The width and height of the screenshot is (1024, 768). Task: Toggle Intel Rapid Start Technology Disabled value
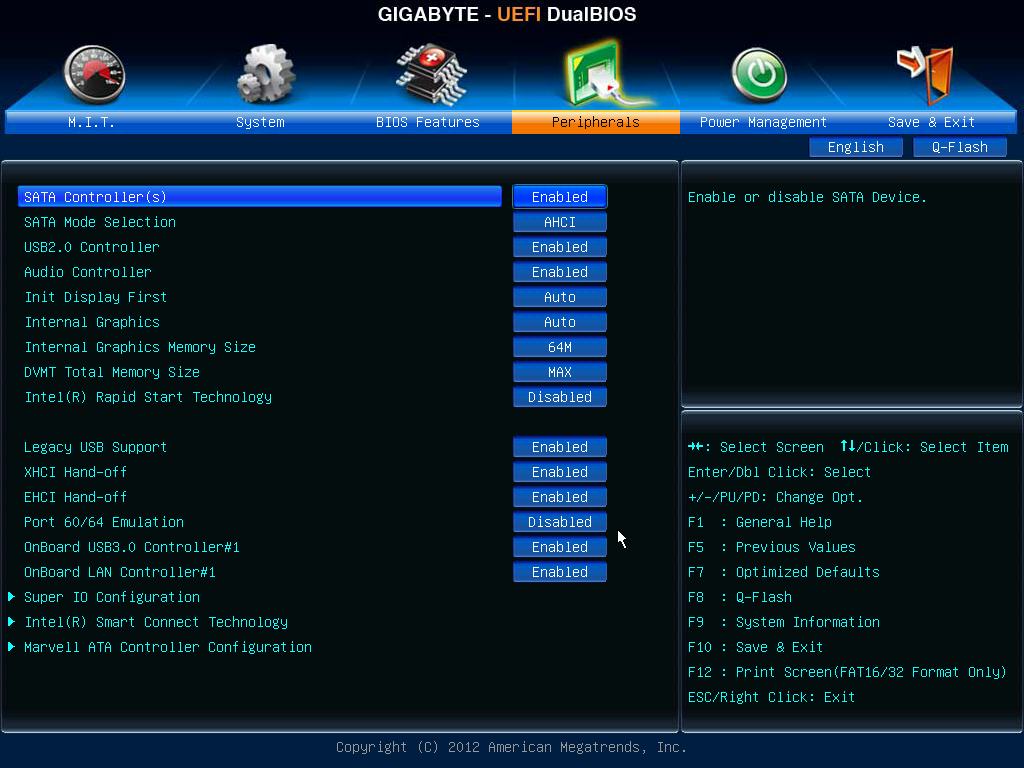click(x=560, y=397)
